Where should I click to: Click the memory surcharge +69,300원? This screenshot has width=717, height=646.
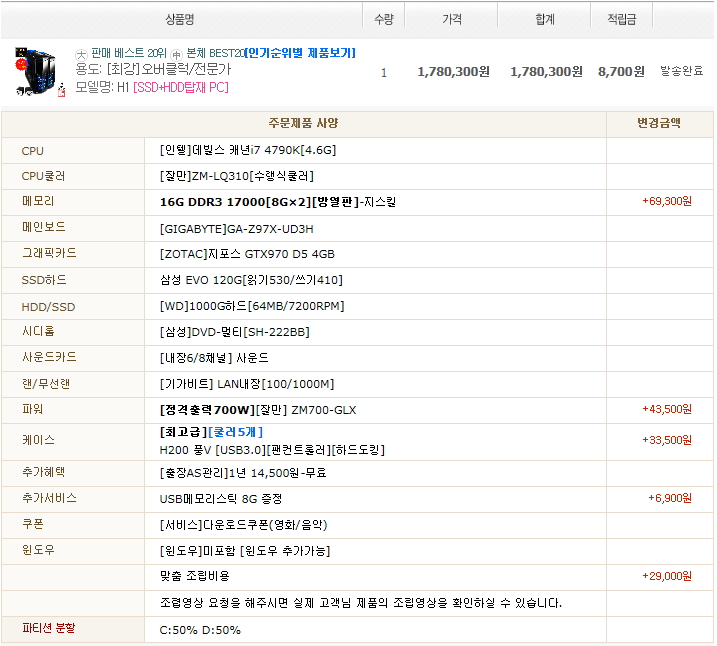[667, 201]
